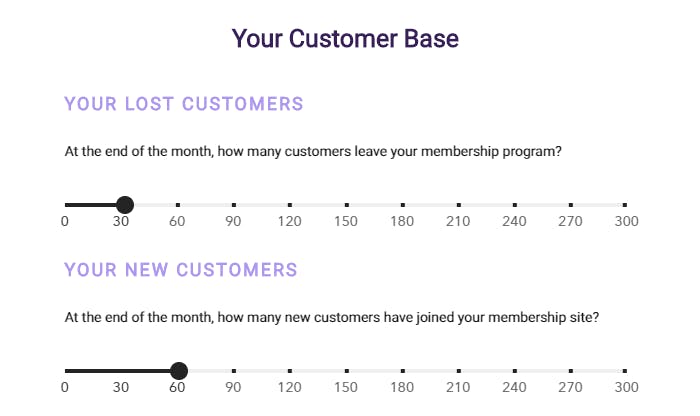Set lost customers slider to 60 tick

(x=178, y=205)
